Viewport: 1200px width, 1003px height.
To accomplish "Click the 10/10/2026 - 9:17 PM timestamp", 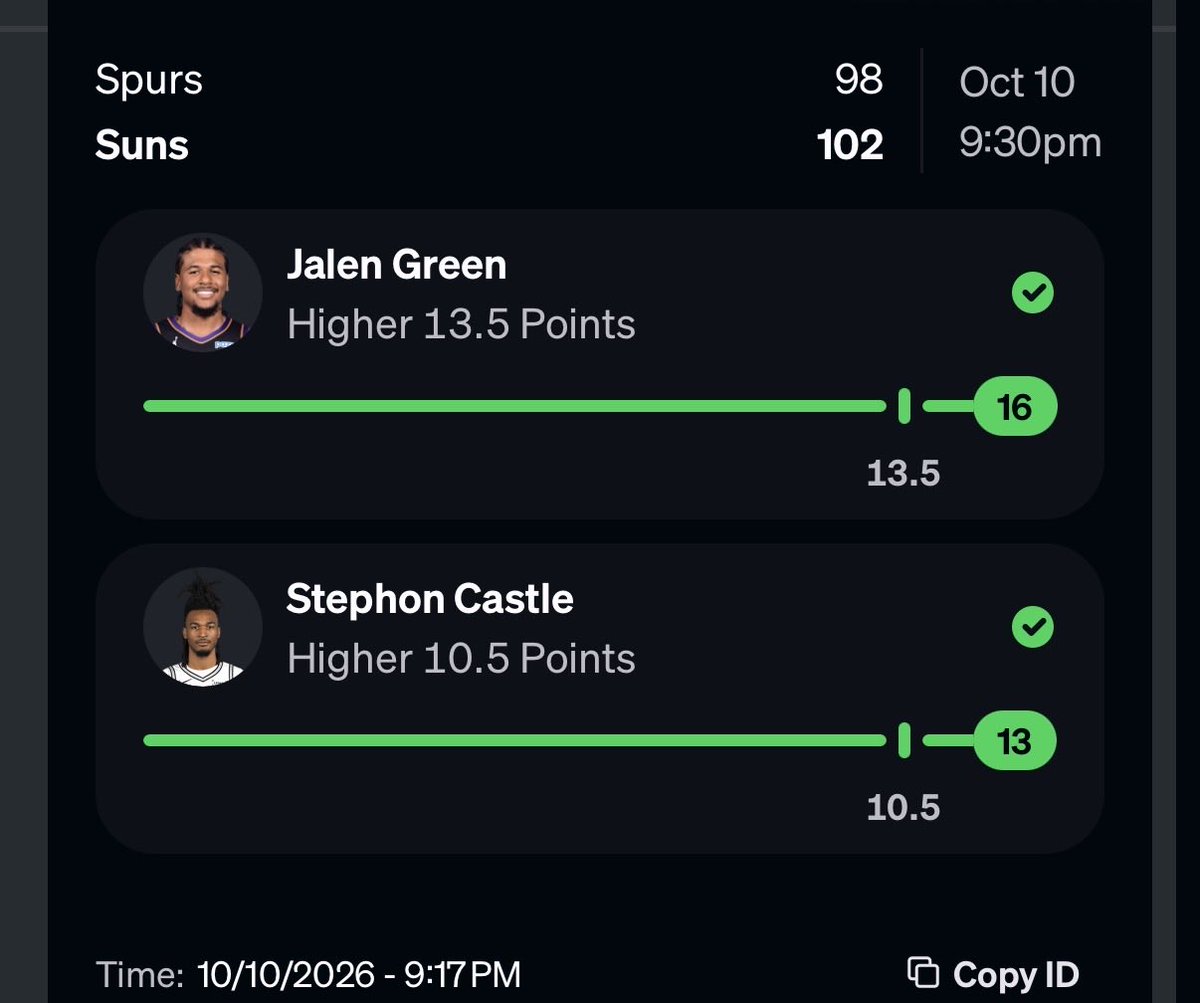I will coord(359,974).
